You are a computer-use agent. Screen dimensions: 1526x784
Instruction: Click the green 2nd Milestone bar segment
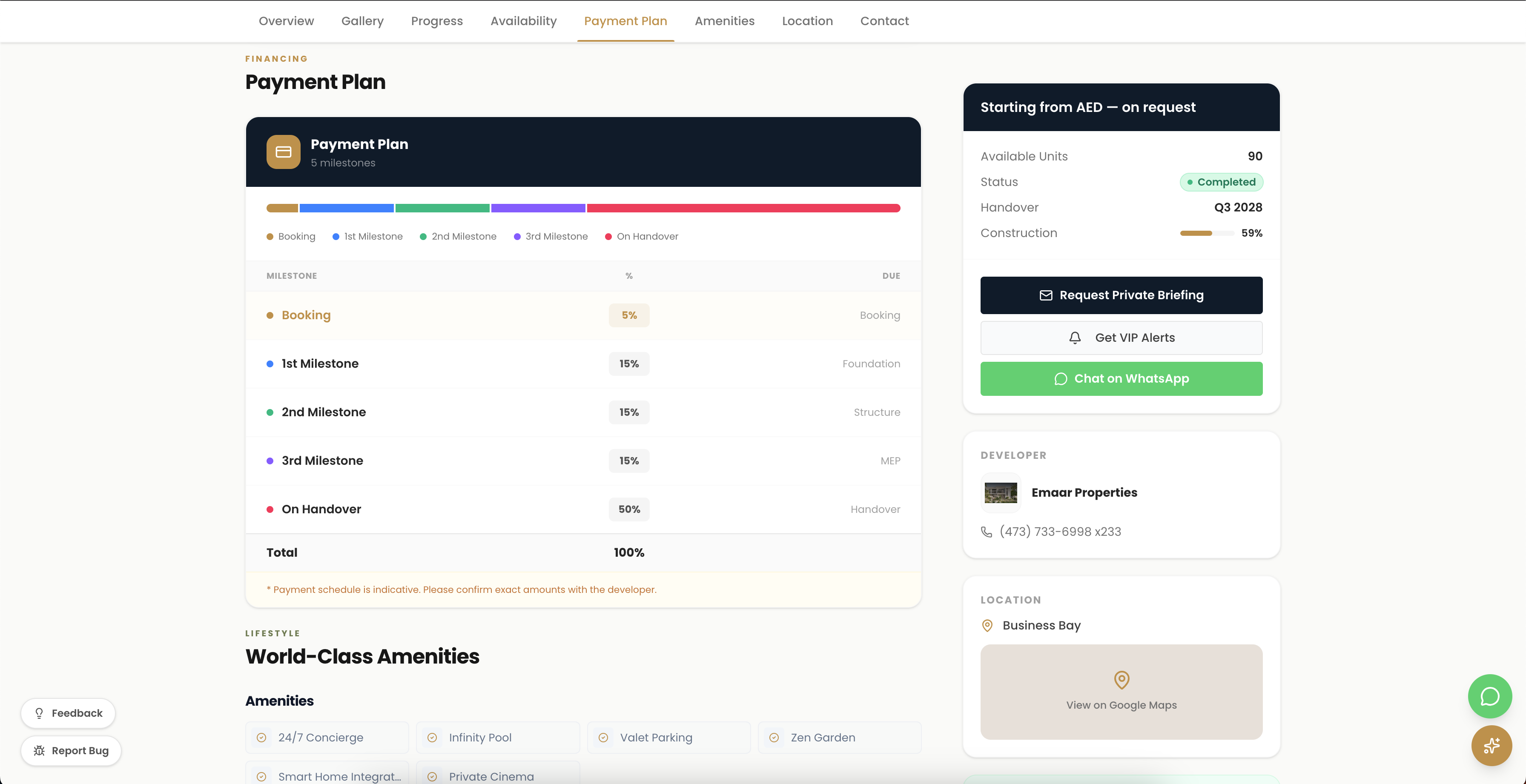point(442,208)
